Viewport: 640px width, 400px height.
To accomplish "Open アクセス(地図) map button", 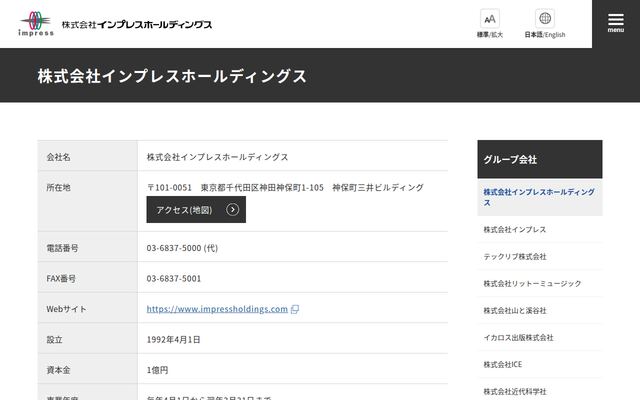I will (196, 209).
